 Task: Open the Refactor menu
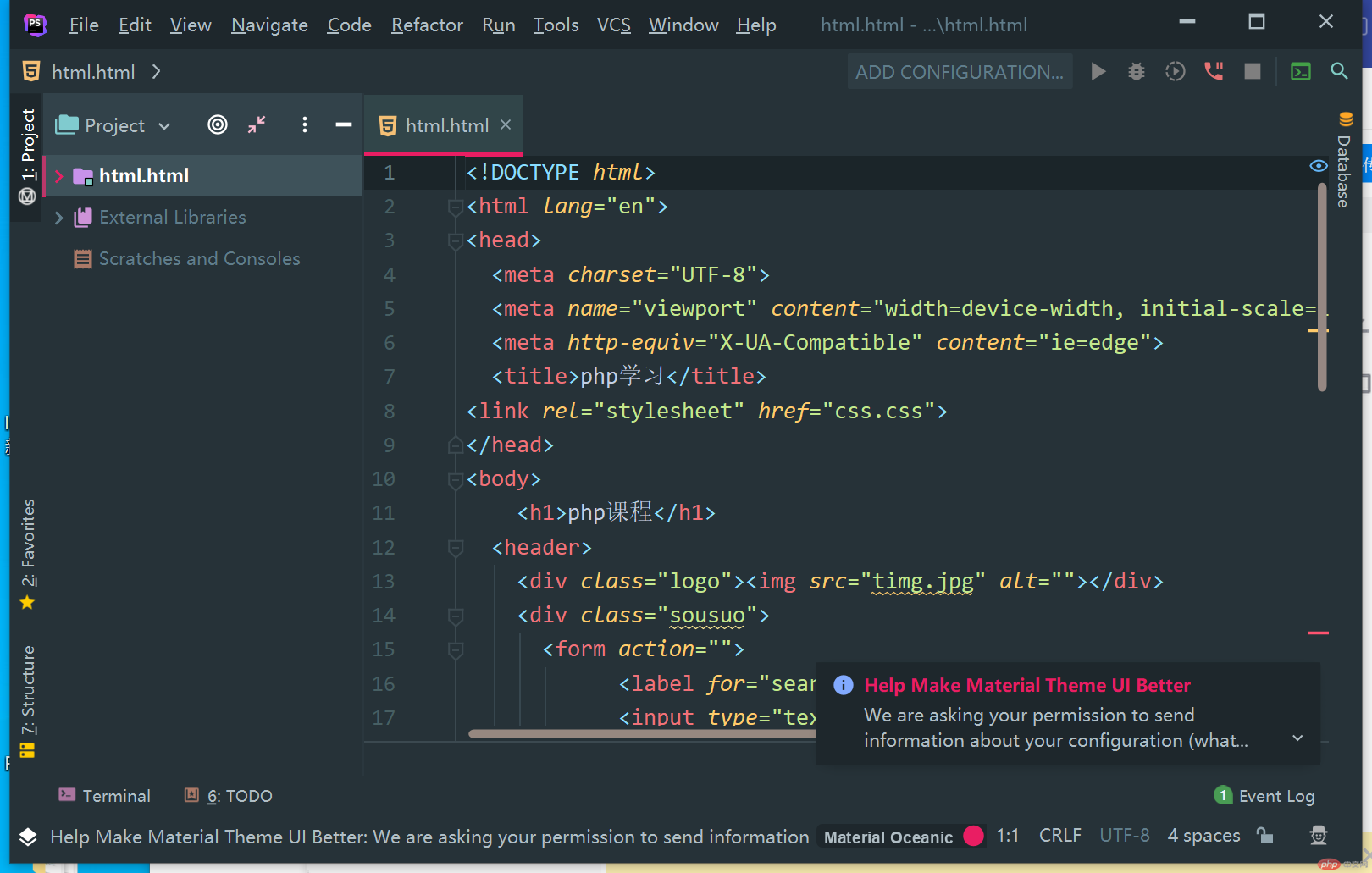click(427, 25)
